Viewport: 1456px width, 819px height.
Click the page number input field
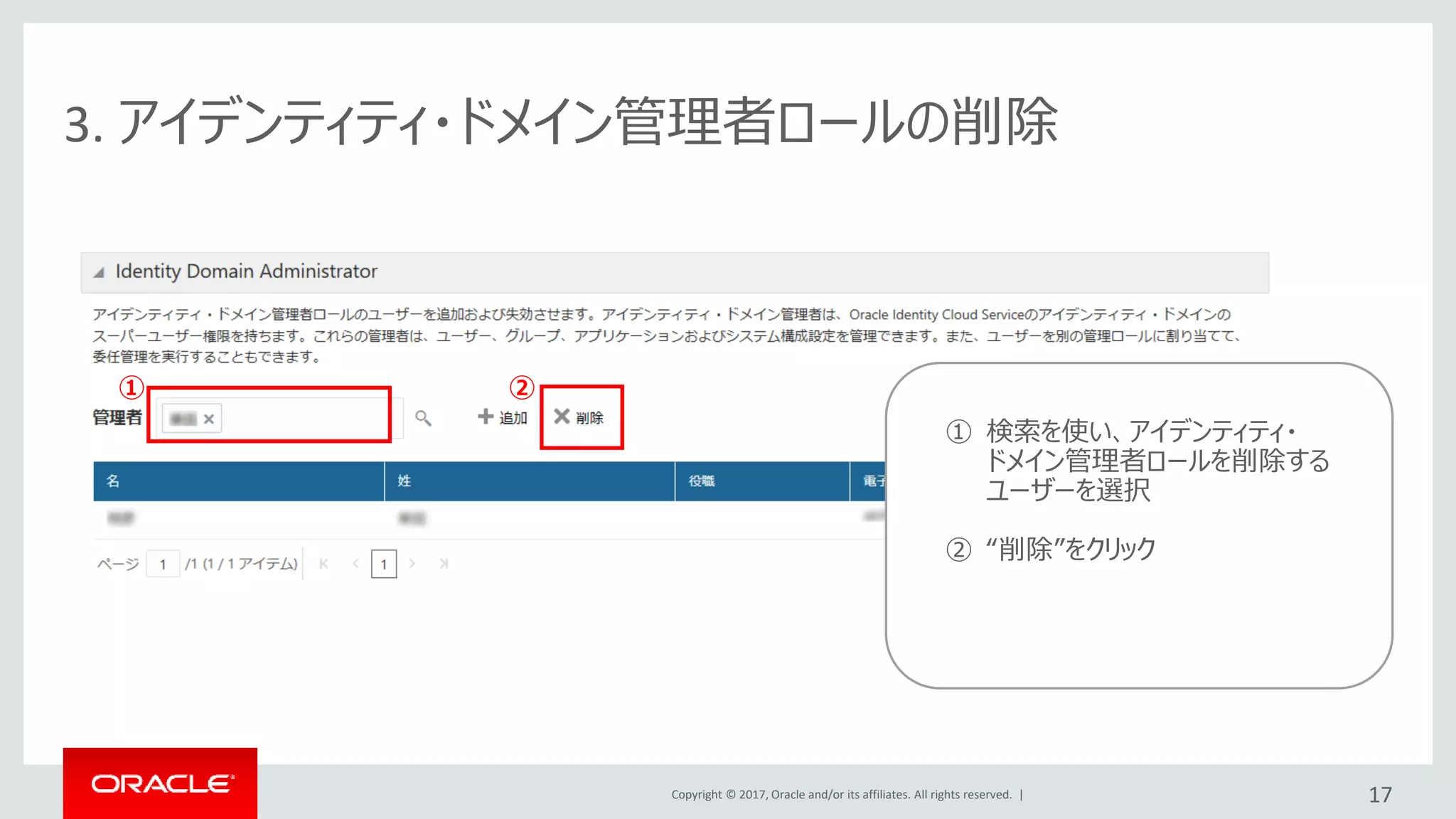(163, 564)
